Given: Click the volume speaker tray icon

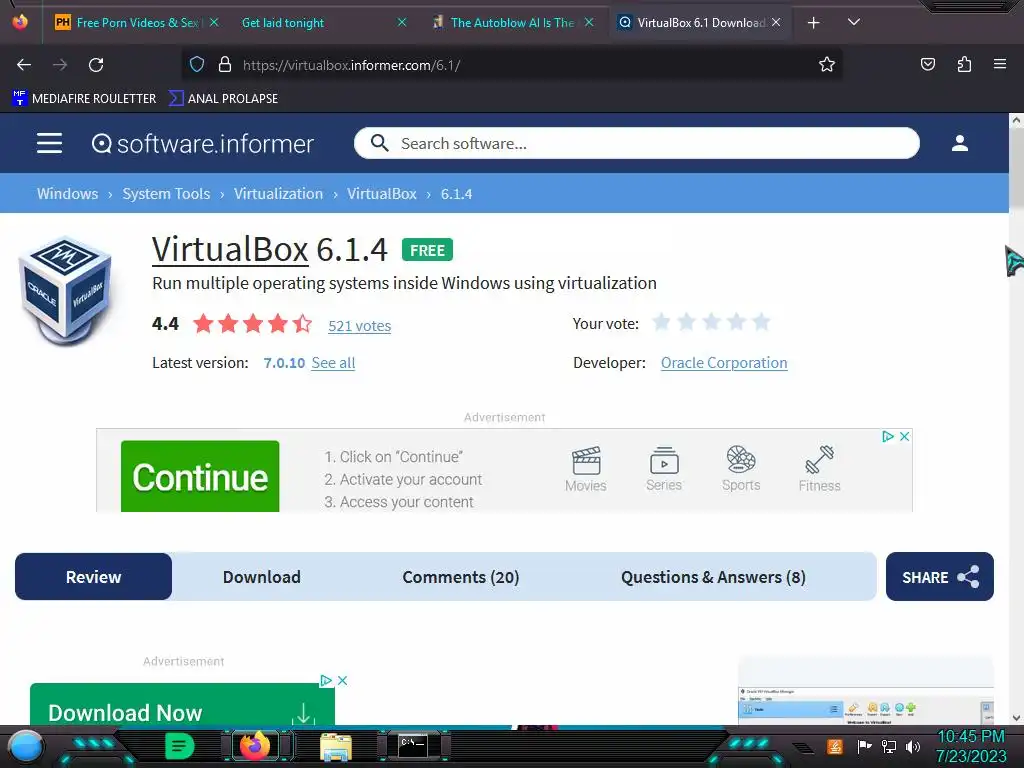Looking at the screenshot, I should tap(912, 746).
